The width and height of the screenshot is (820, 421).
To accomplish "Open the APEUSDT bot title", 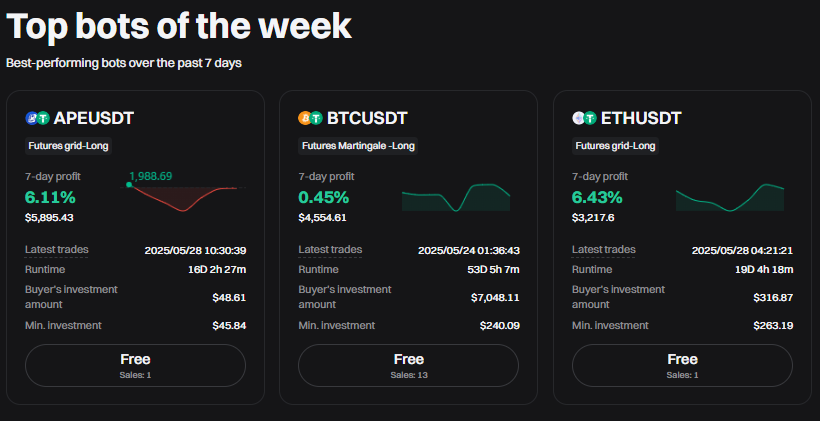I will point(93,118).
